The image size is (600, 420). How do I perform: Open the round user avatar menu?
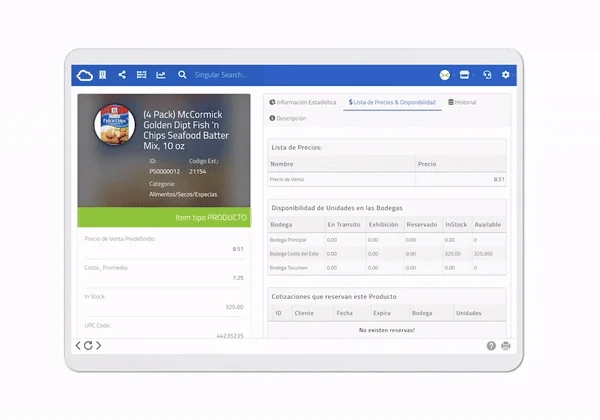tap(445, 75)
